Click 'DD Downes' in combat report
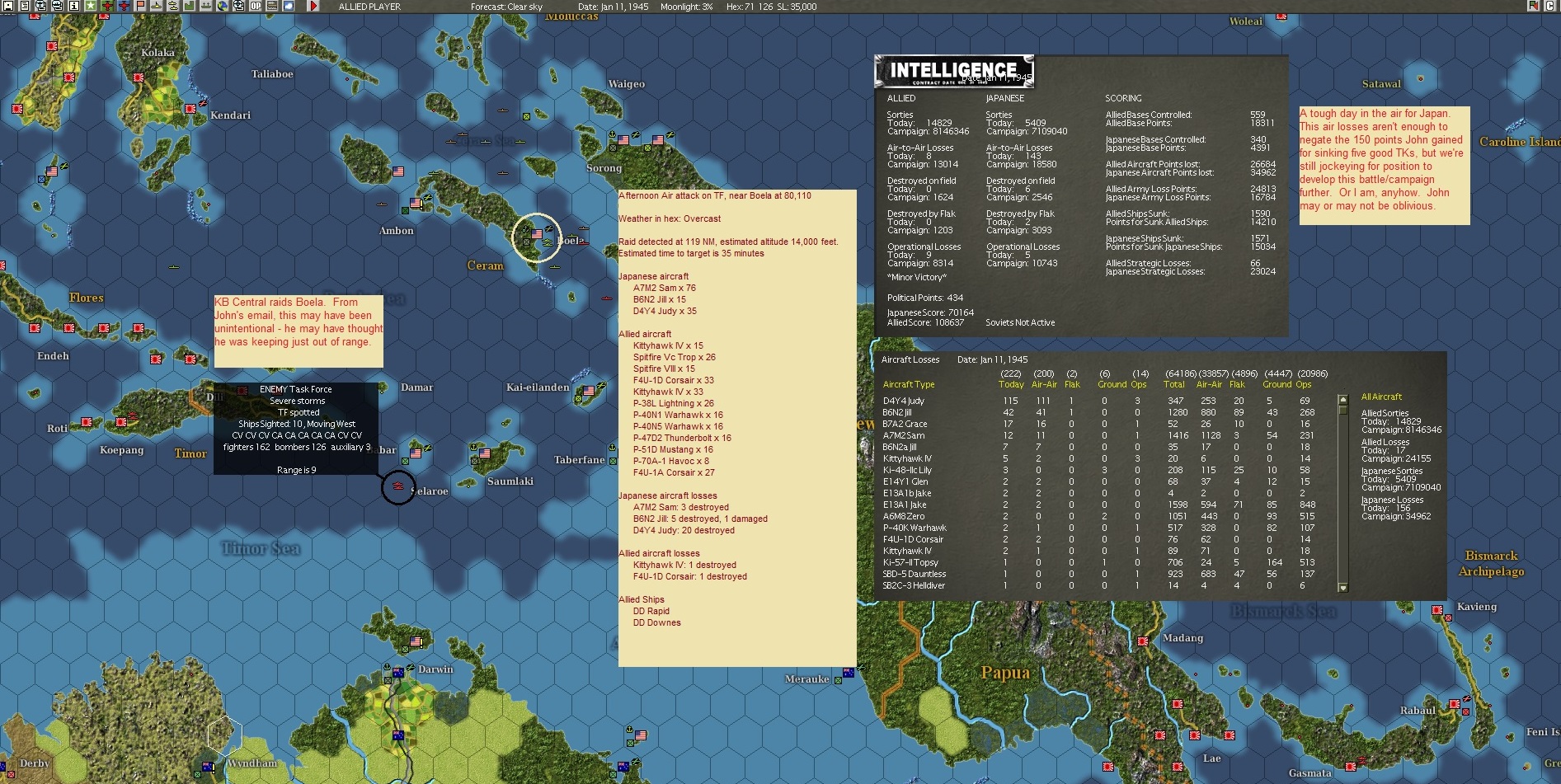1561x784 pixels. 657,622
